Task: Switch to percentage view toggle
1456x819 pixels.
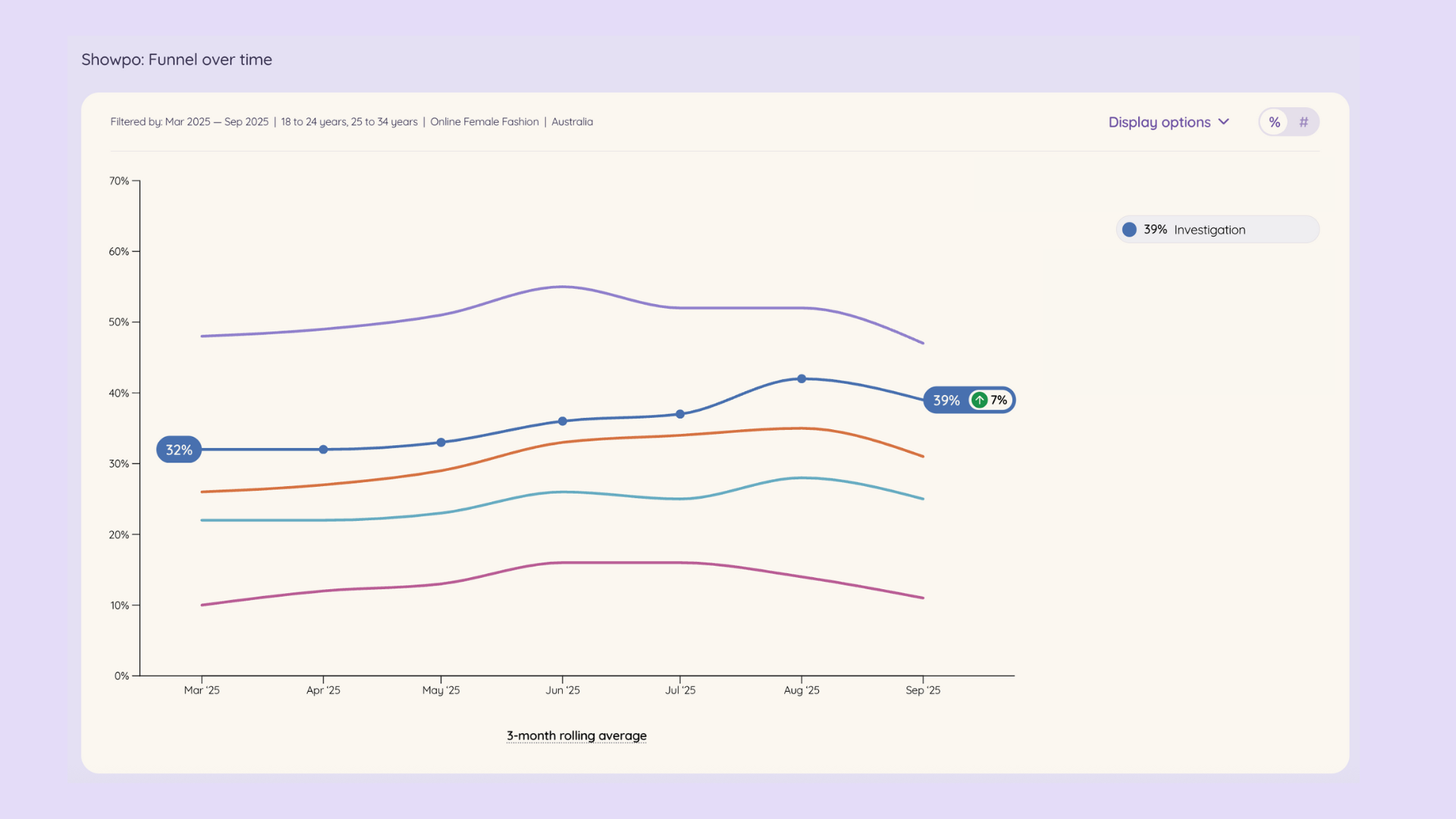Action: (1274, 122)
